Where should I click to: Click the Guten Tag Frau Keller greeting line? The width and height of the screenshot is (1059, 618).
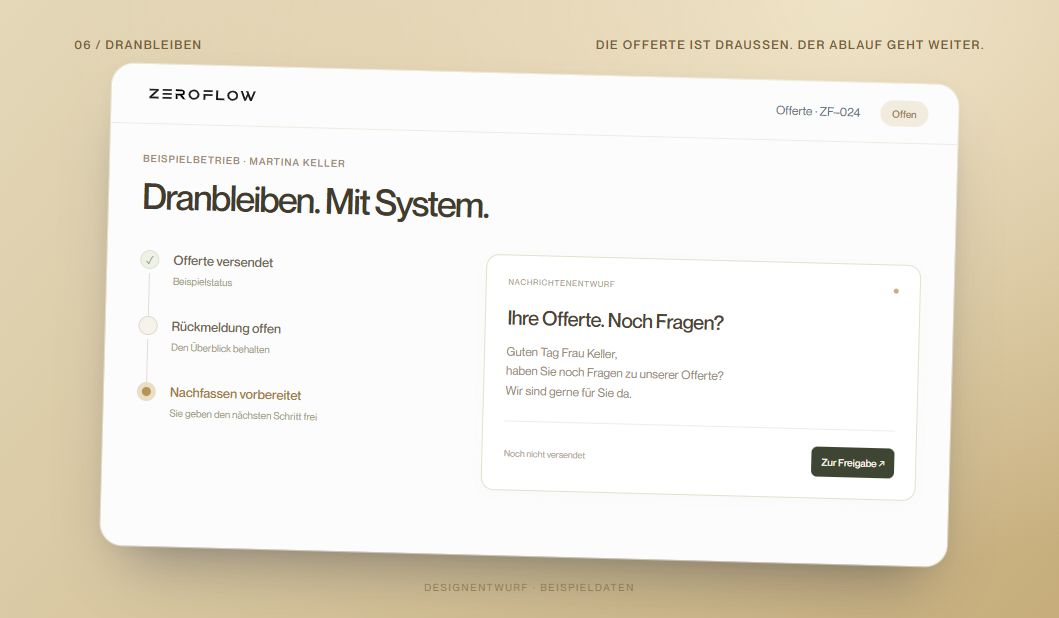click(x=561, y=353)
